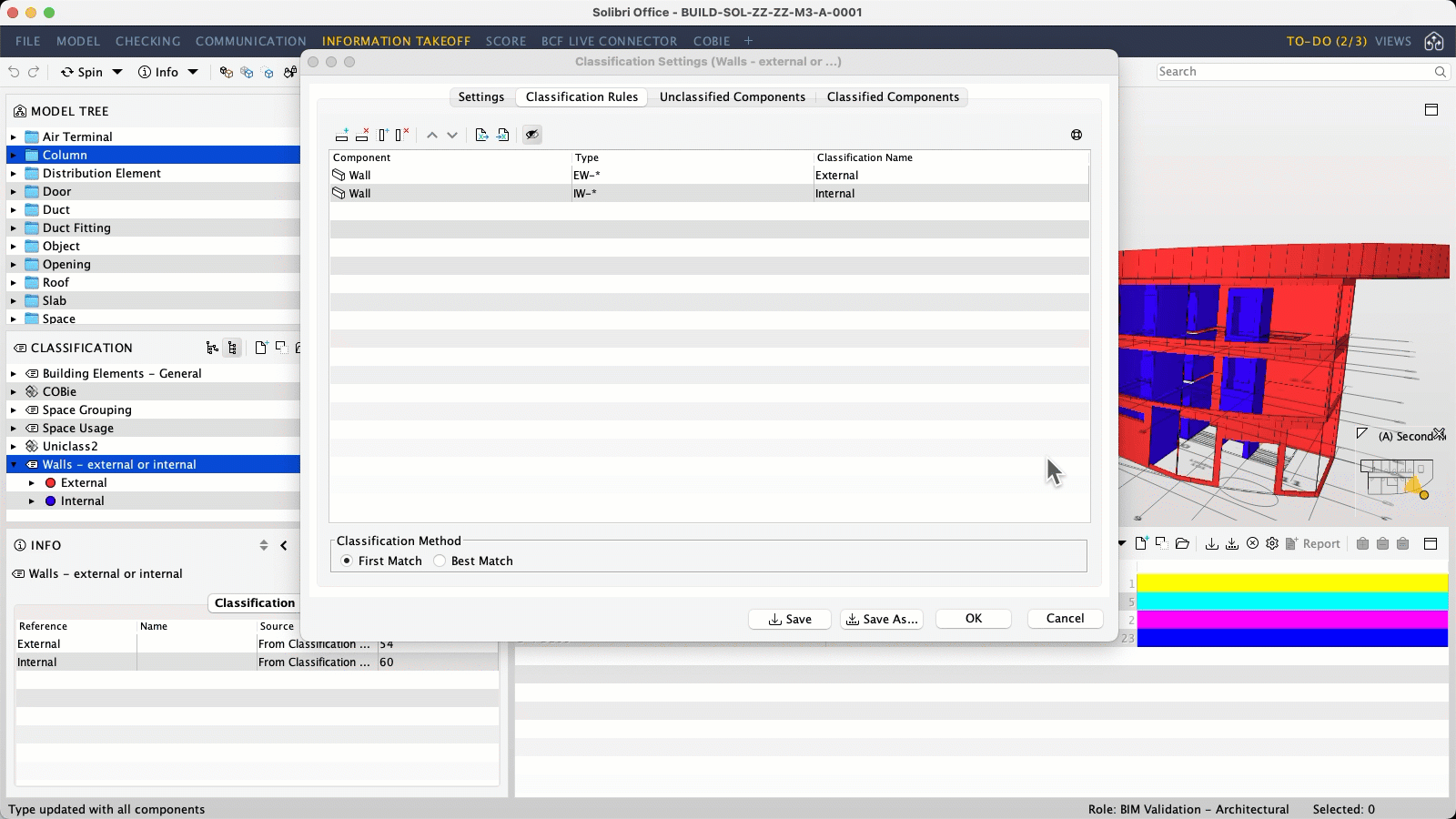Add a new classification rule row
Screen dimensions: 1456x819
[x=342, y=135]
